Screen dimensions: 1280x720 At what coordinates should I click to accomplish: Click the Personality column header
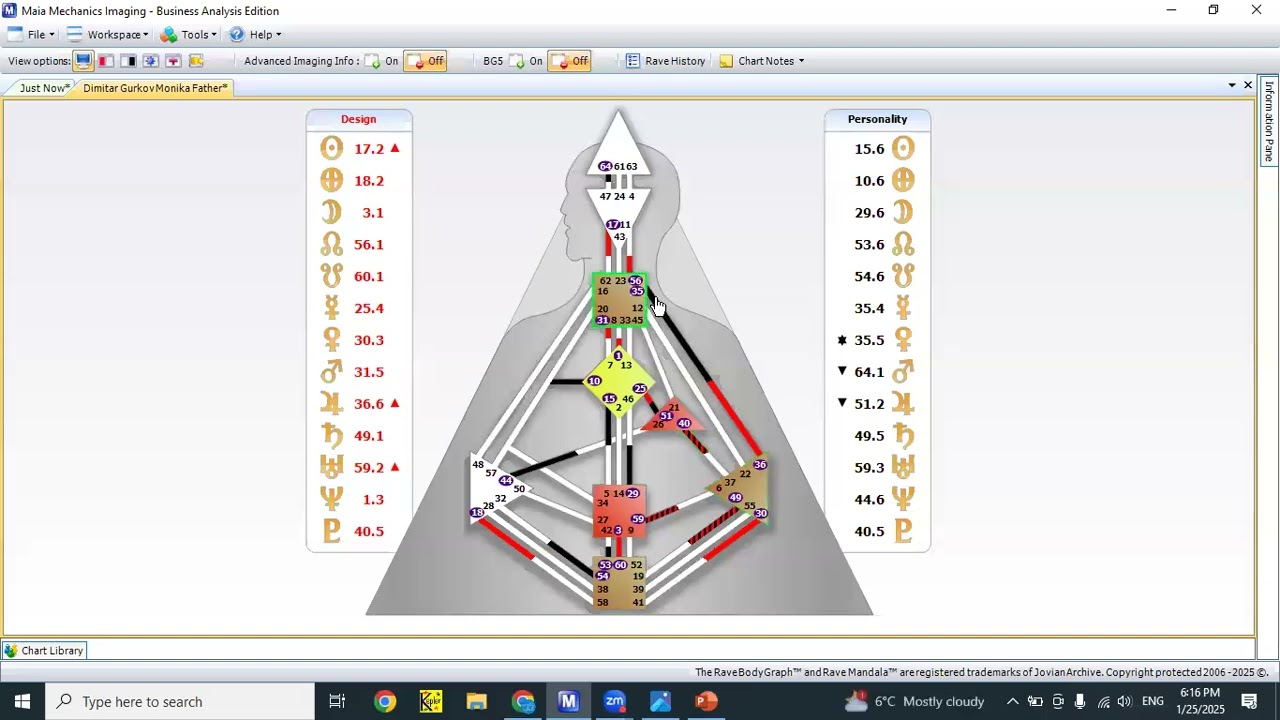point(877,119)
